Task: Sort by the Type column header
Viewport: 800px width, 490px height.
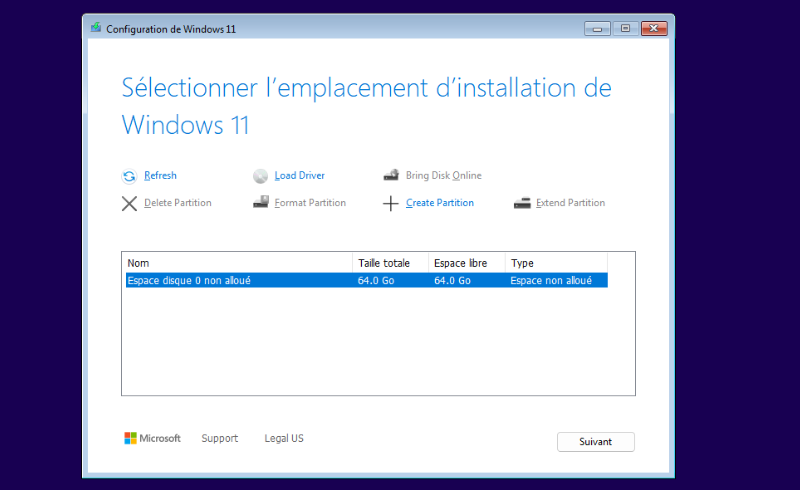Action: tap(557, 263)
